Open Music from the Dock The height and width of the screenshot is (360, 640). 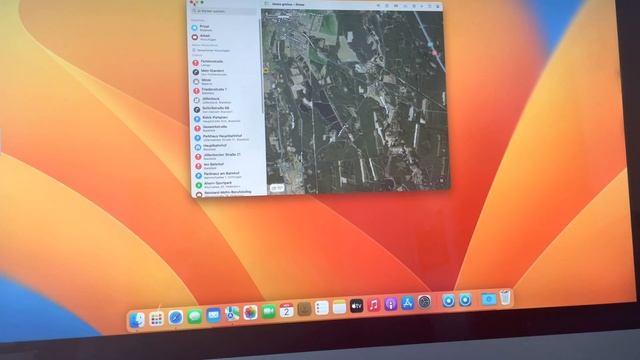[373, 305]
